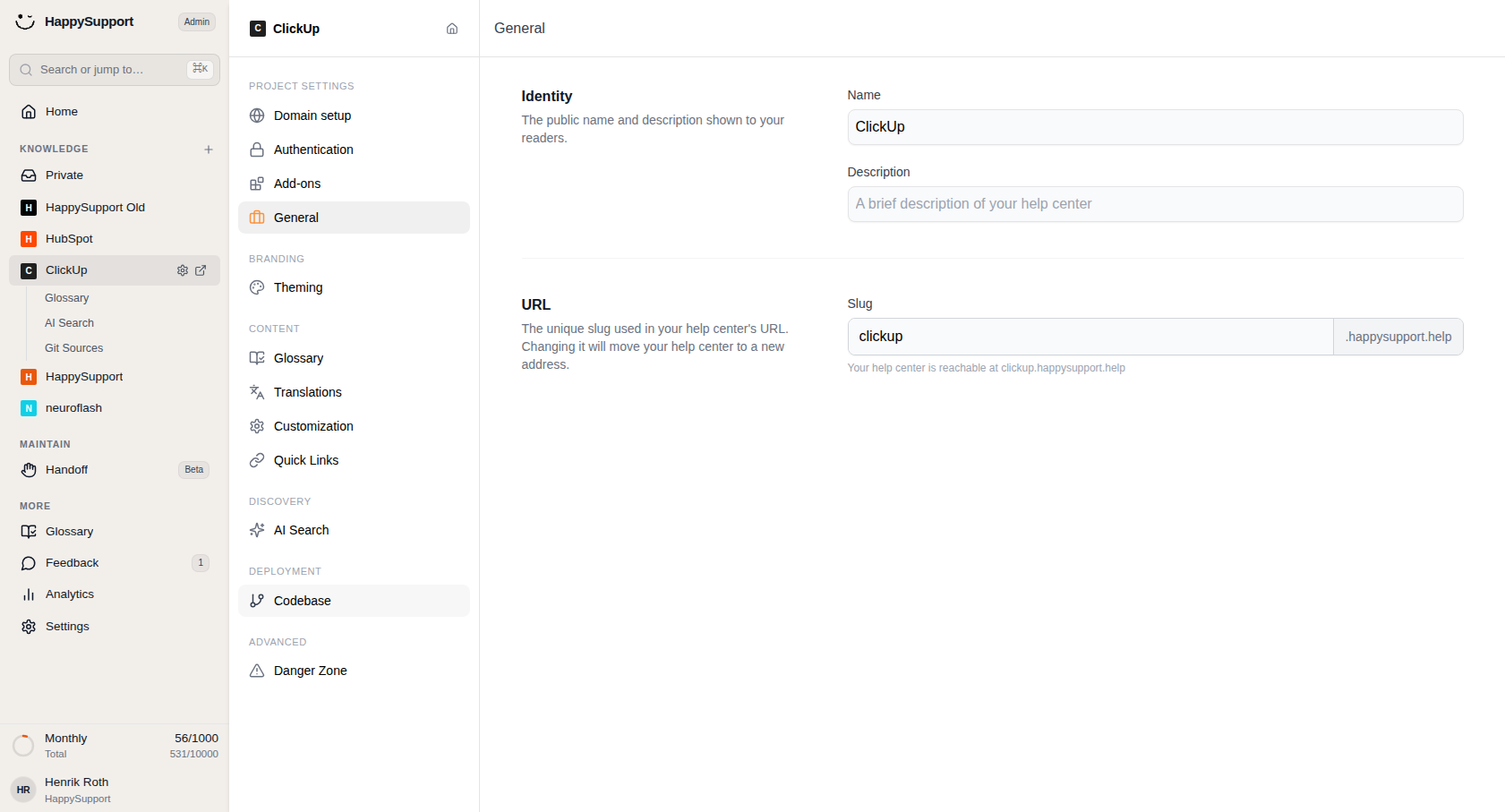Click the Search or jump to field
This screenshot has height=812, width=1505.
click(115, 70)
